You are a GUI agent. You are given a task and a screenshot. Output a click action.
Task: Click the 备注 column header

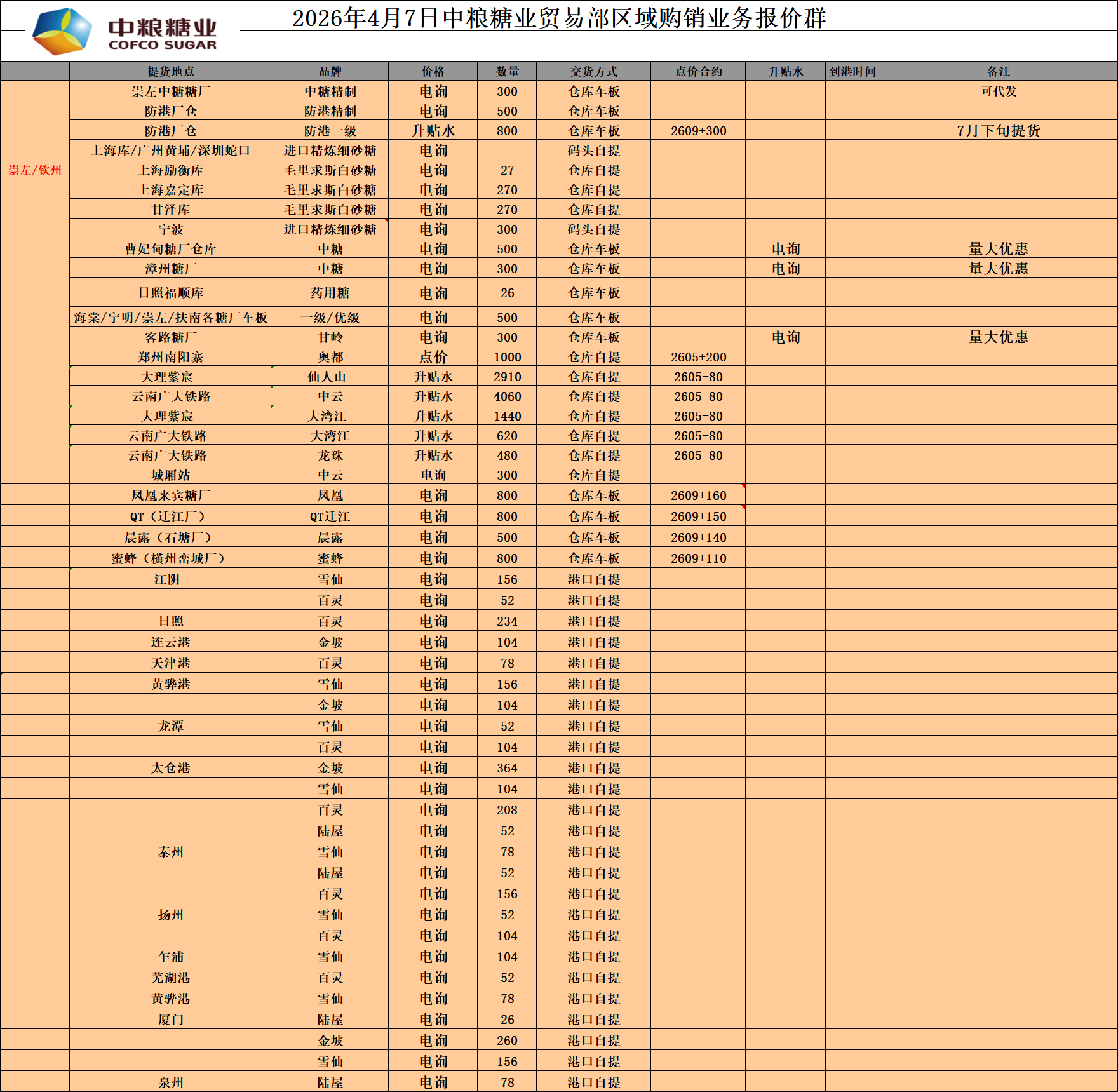(x=998, y=71)
